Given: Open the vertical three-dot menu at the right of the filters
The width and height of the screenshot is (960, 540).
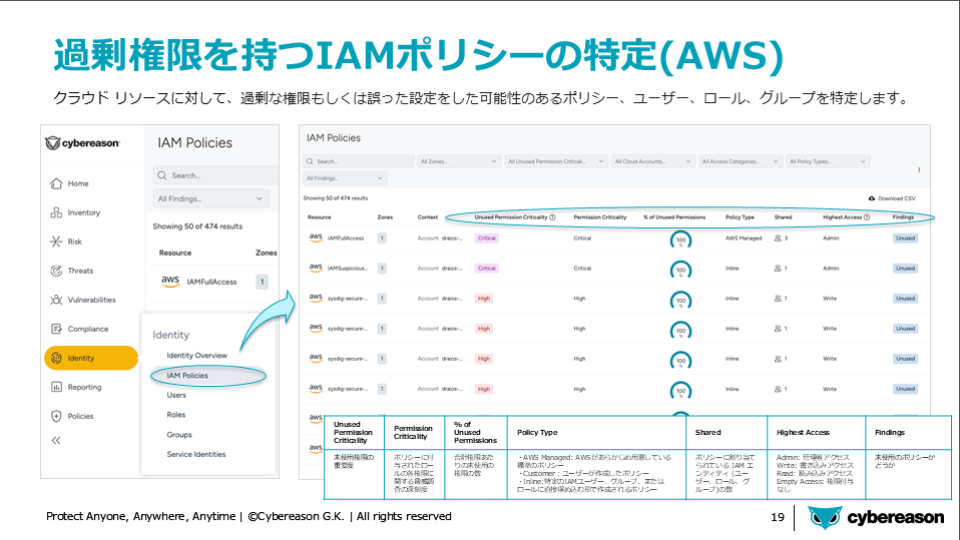Looking at the screenshot, I should pyautogui.click(x=919, y=170).
